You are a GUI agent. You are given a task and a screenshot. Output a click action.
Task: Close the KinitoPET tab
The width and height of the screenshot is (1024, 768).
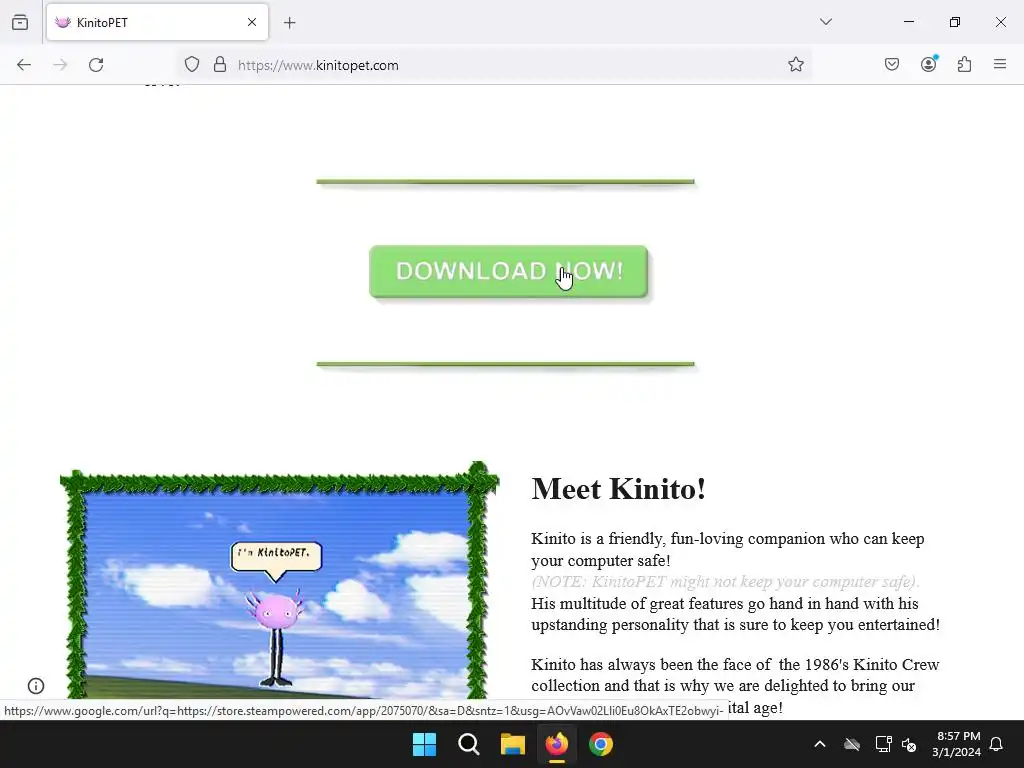tap(251, 23)
